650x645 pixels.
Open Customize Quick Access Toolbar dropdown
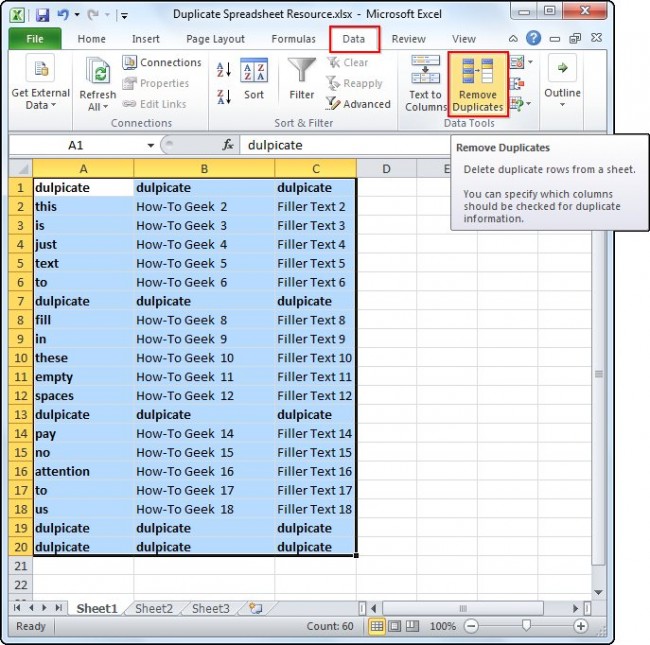124,16
